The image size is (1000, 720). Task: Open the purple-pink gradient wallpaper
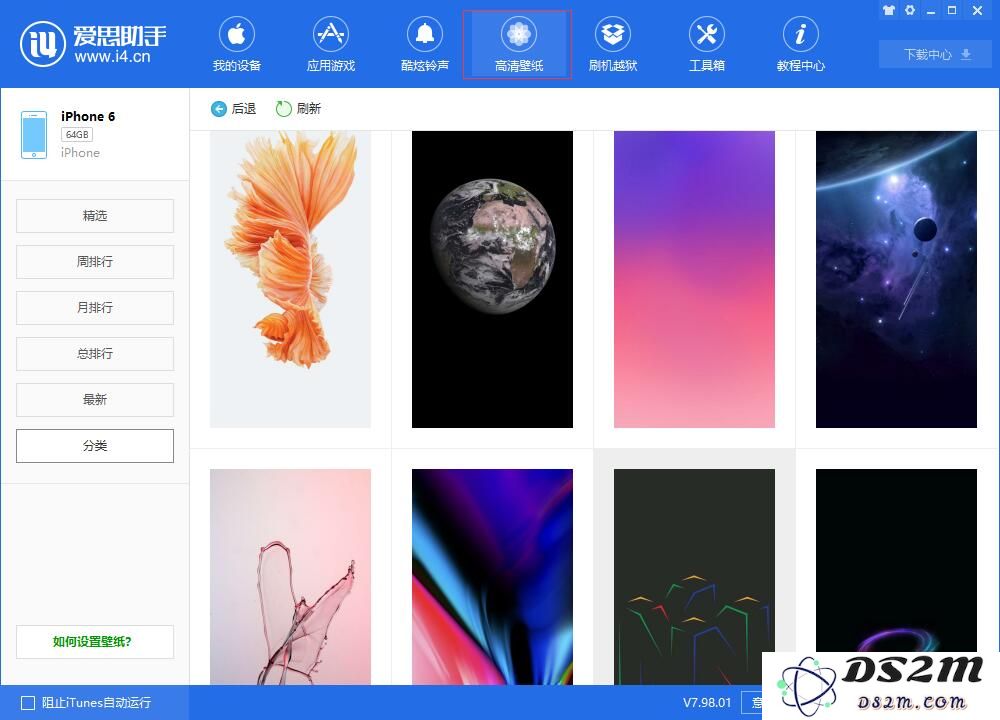coord(695,279)
